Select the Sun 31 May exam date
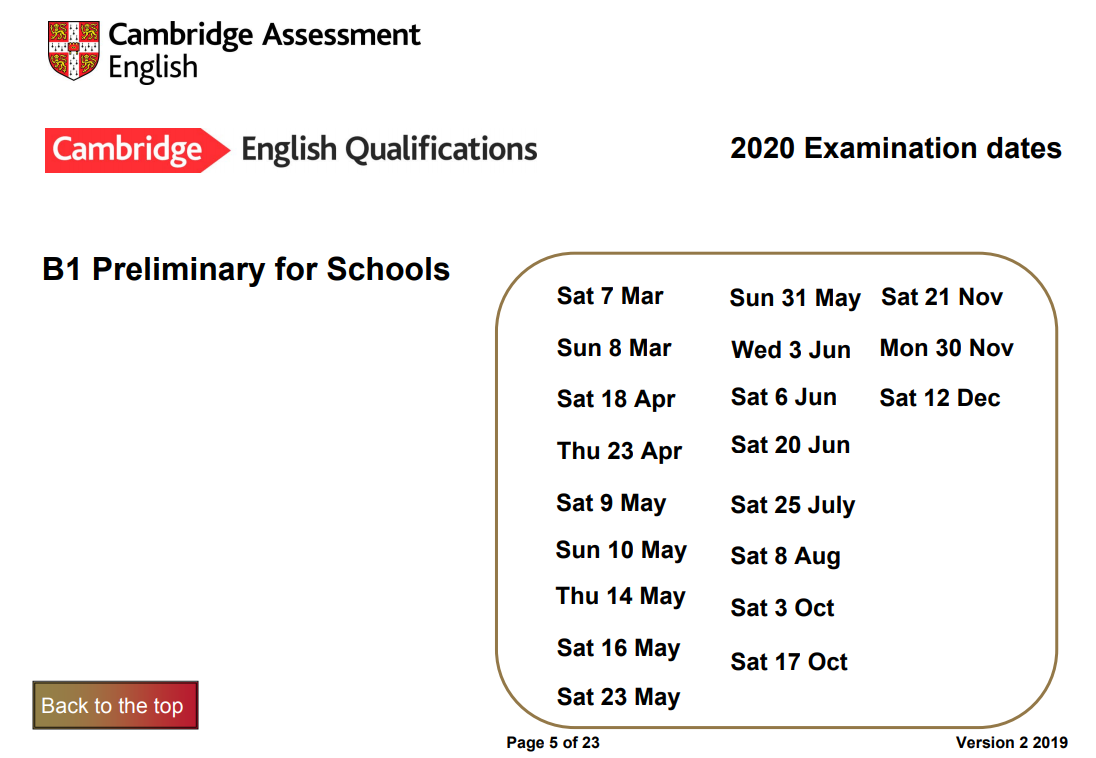Screen dimensions: 1096x758 (x=795, y=298)
